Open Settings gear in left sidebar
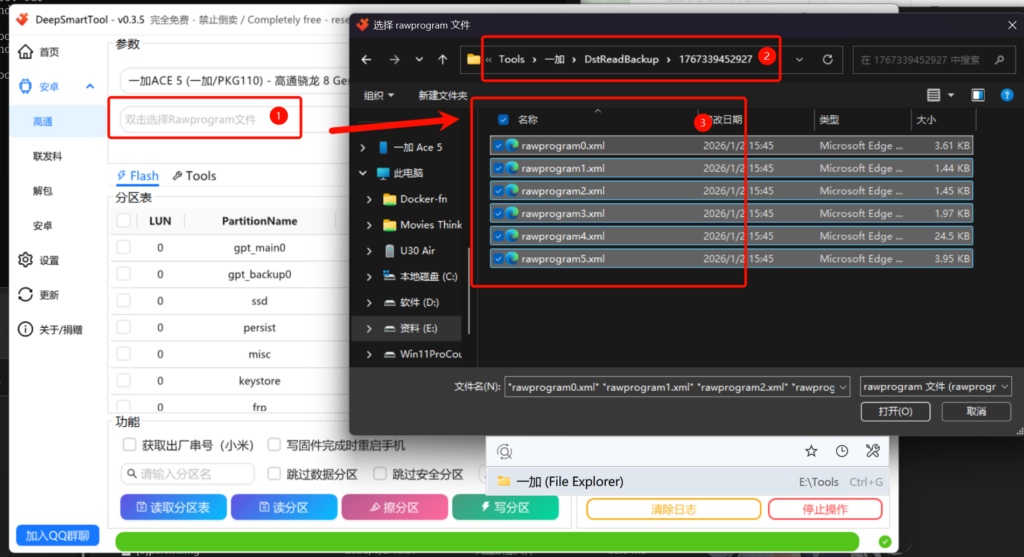Screen dimensions: 1024x557 pyautogui.click(x=25, y=260)
